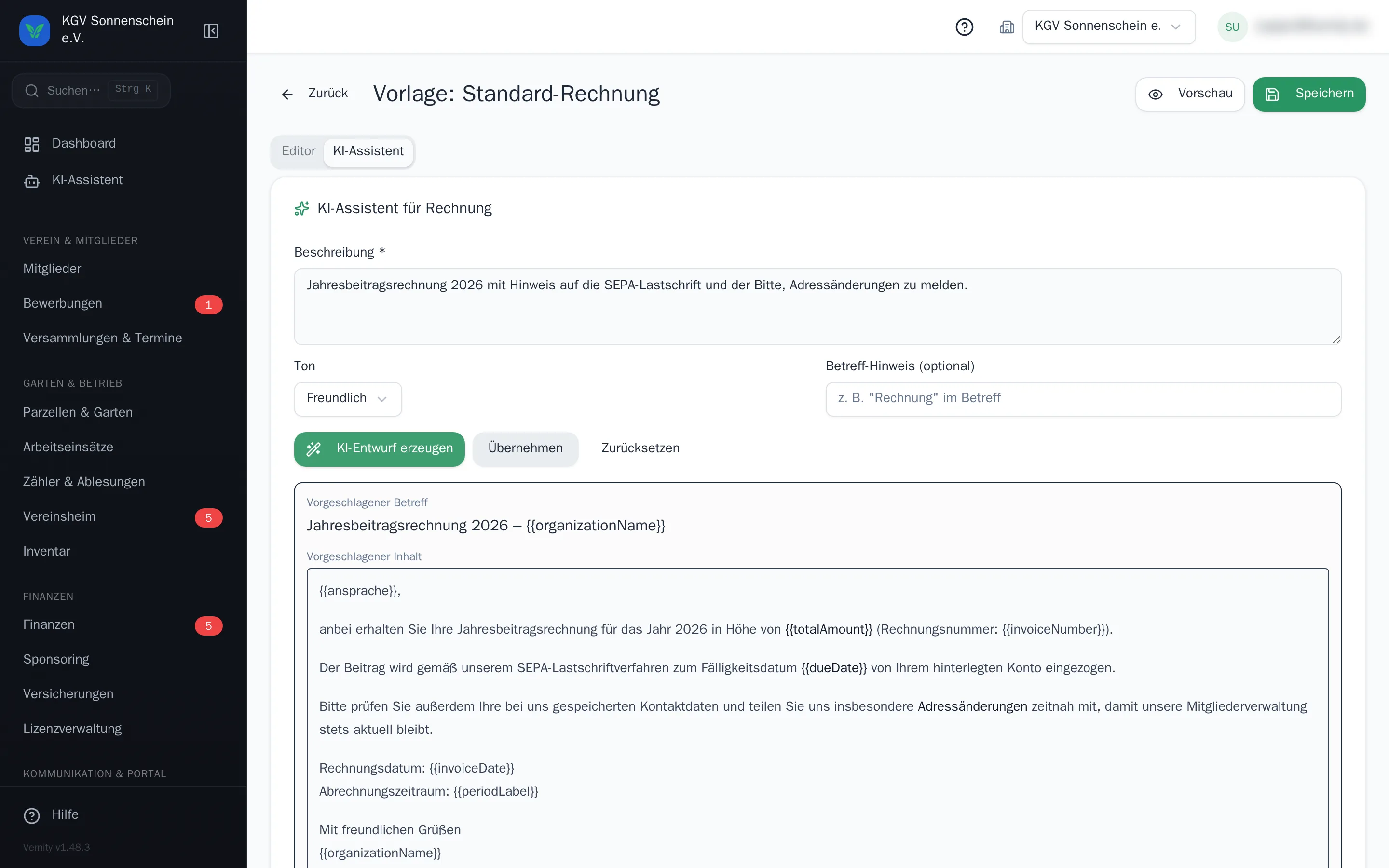Open the SU user avatar
Viewport: 1389px width, 868px height.
(x=1232, y=27)
